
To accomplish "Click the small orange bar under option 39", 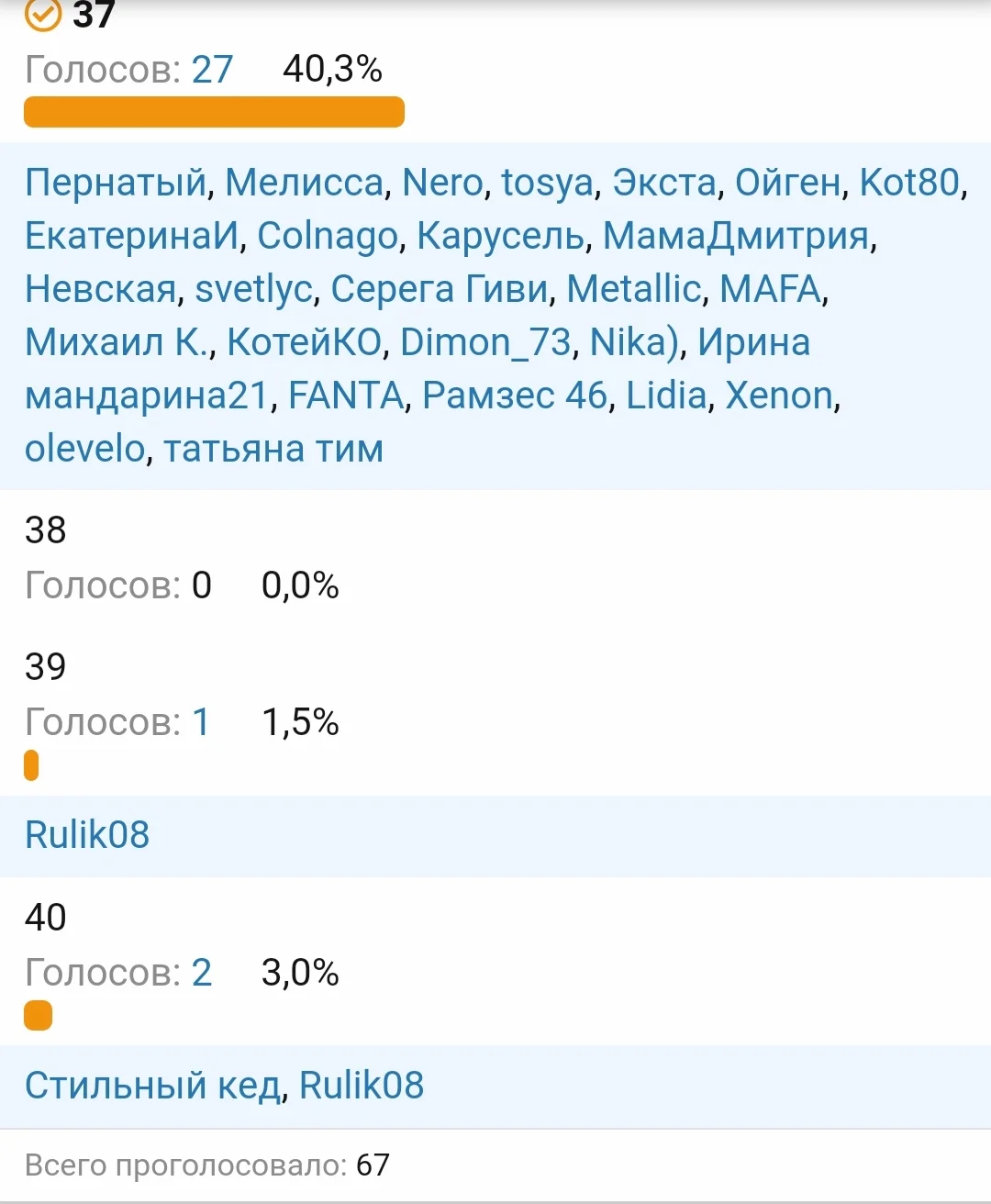I will coord(31,764).
